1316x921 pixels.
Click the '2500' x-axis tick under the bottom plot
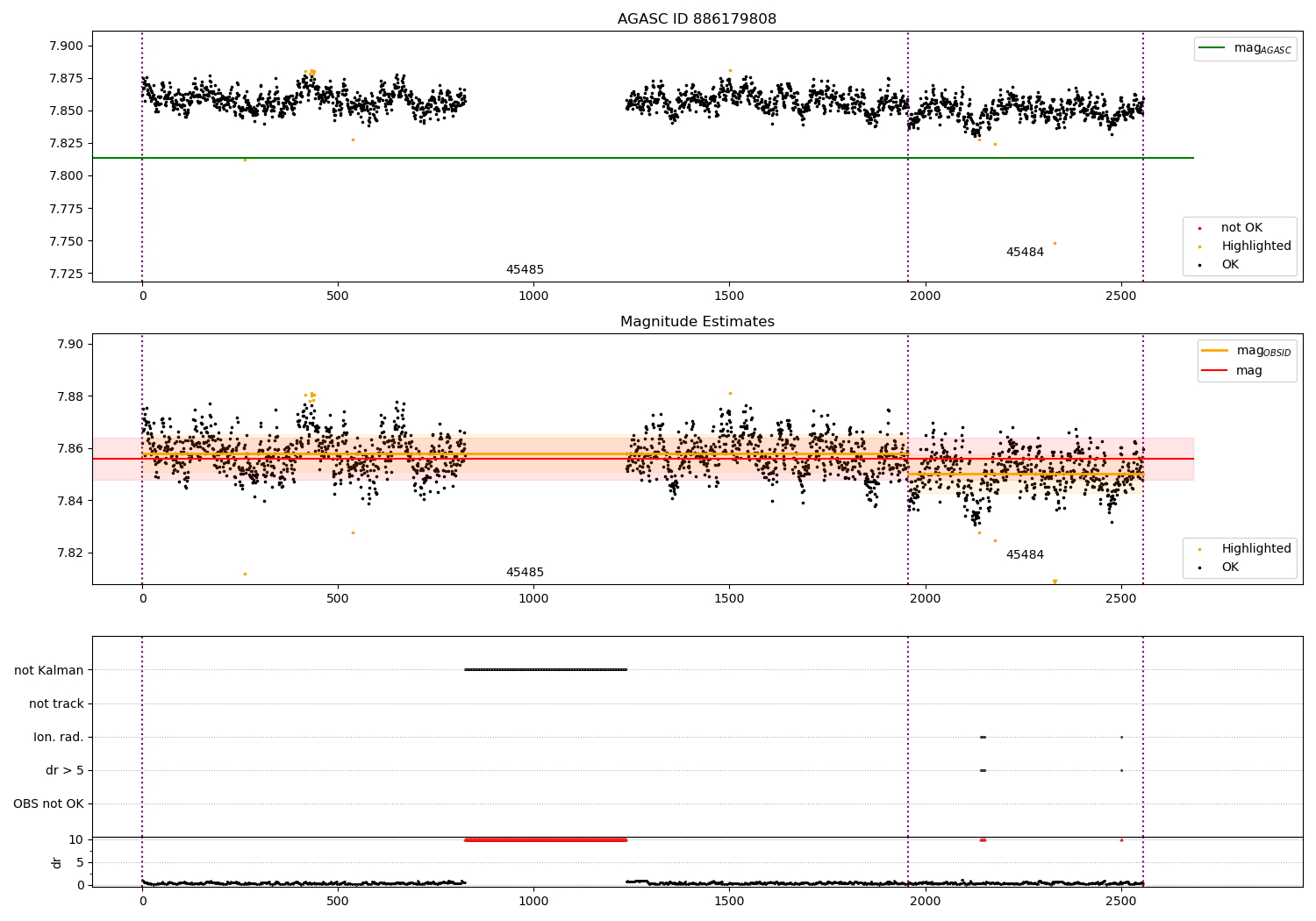(1120, 901)
